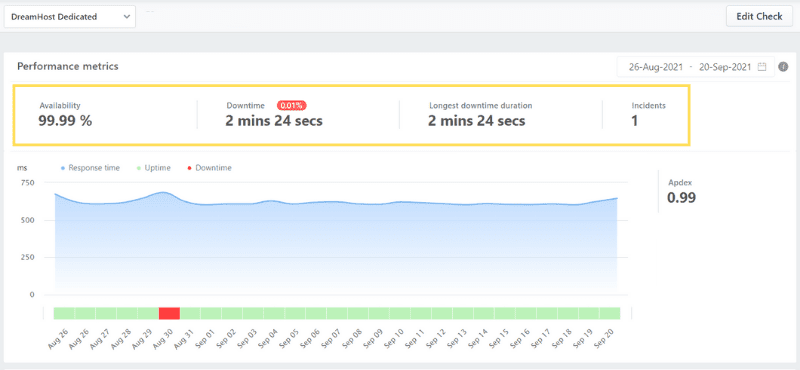Open the start date 26-Aug-2021 picker

(x=656, y=67)
